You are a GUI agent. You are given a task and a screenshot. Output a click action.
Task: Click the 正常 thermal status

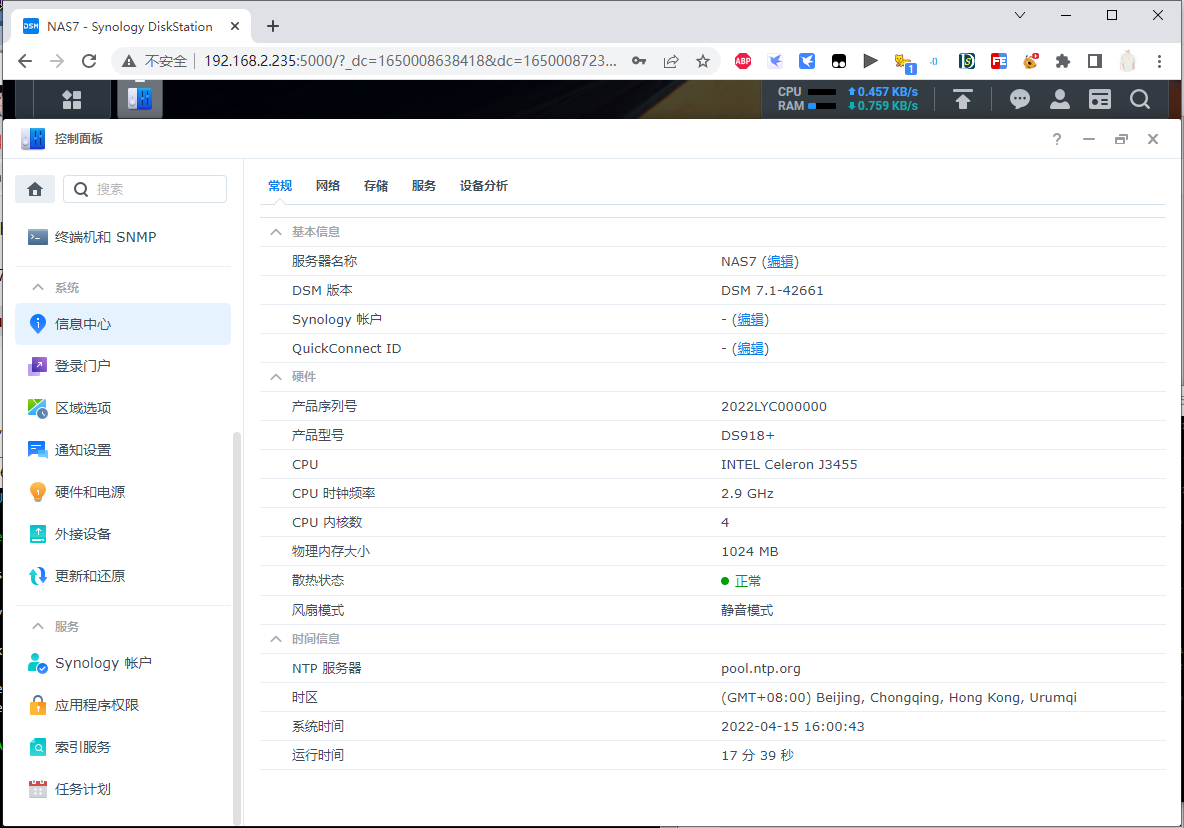point(748,581)
